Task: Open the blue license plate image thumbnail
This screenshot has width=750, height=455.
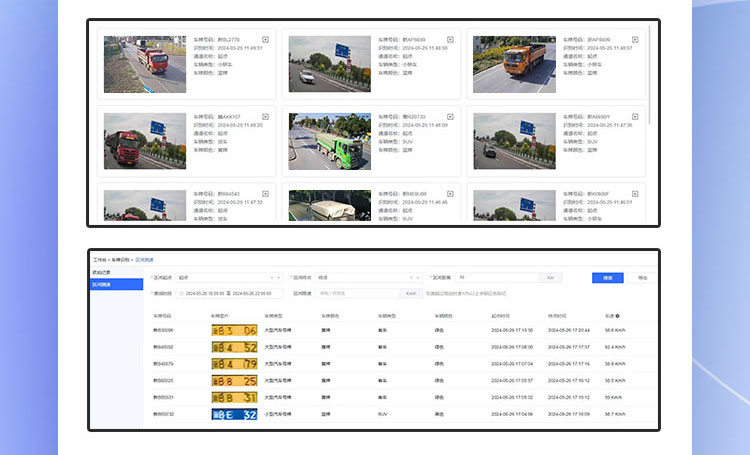Action: pos(234,413)
